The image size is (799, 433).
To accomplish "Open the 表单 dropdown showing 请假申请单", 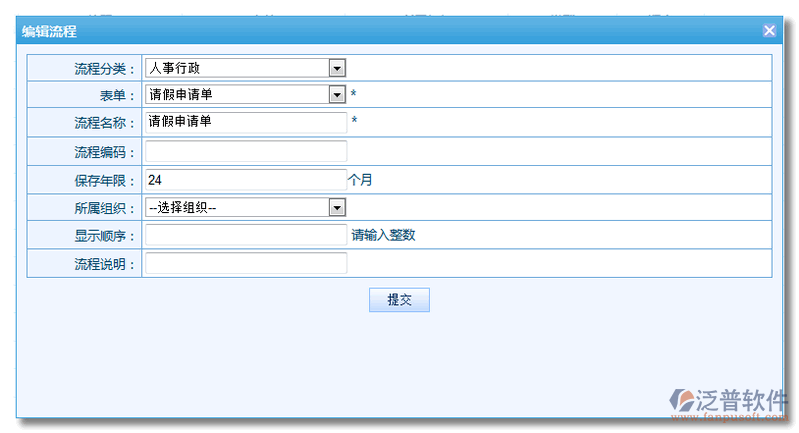I will (246, 94).
